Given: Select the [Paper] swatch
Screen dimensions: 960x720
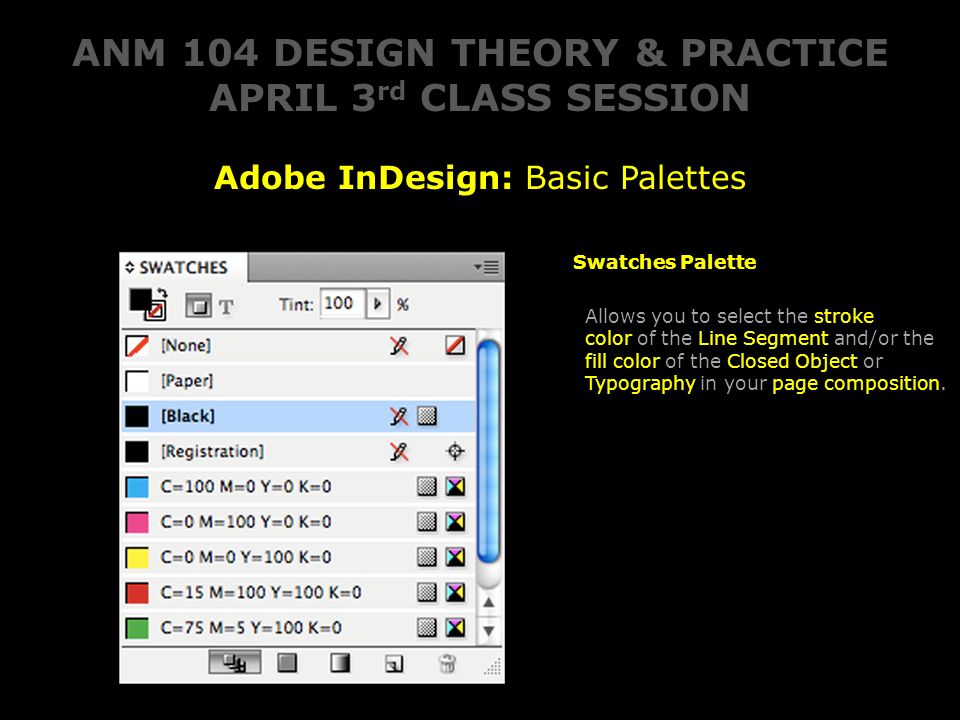Looking at the screenshot, I should click(x=299, y=381).
